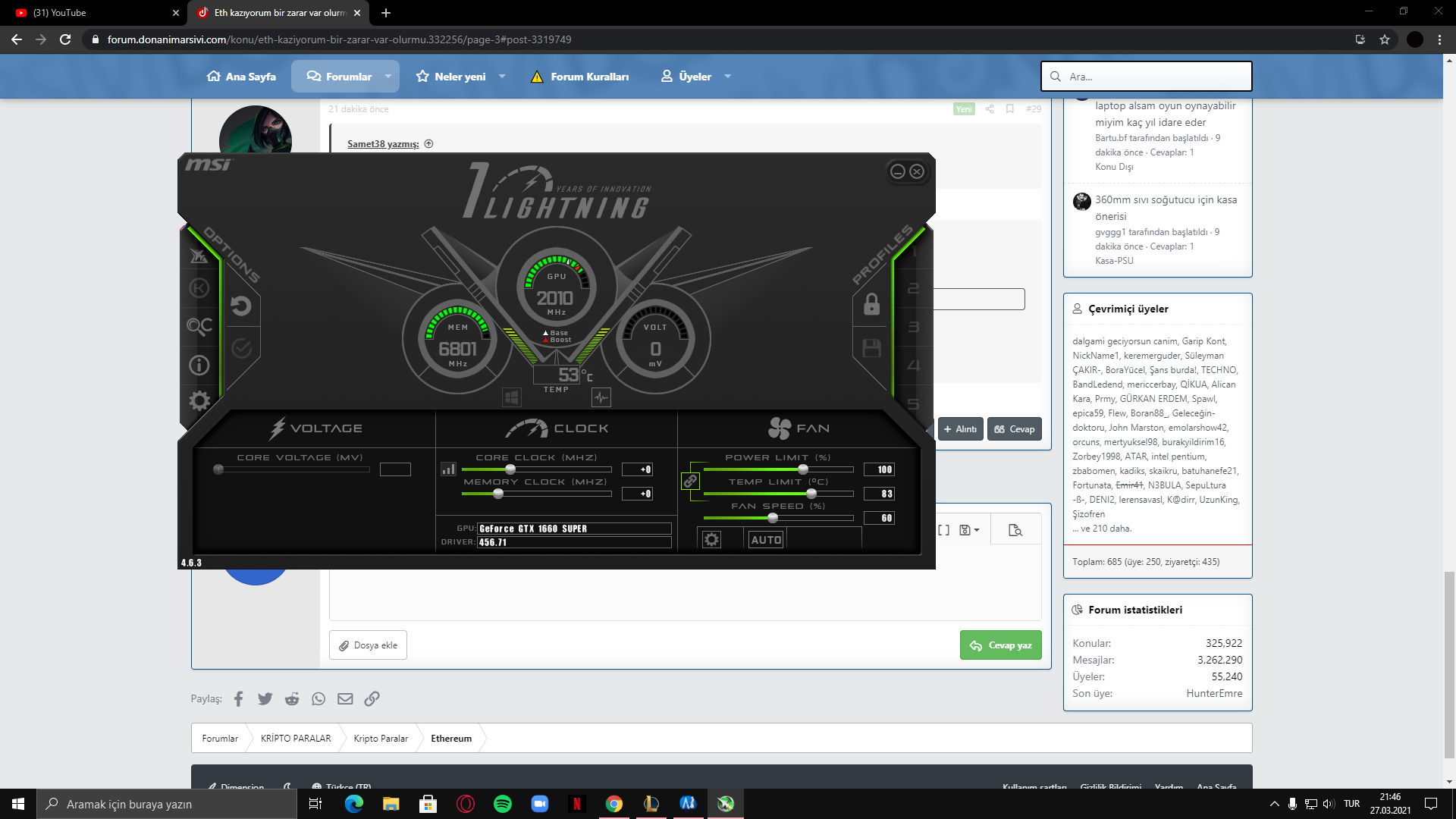
Task: Open MSI Kombustor from Afterburner options
Action: point(199,288)
